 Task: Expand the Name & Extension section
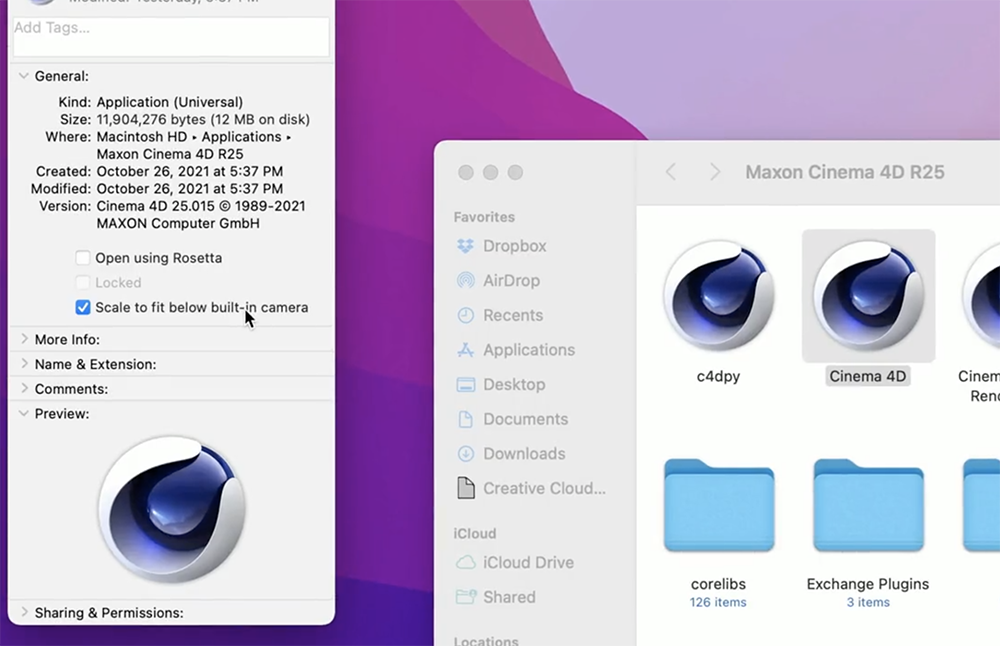coord(24,363)
